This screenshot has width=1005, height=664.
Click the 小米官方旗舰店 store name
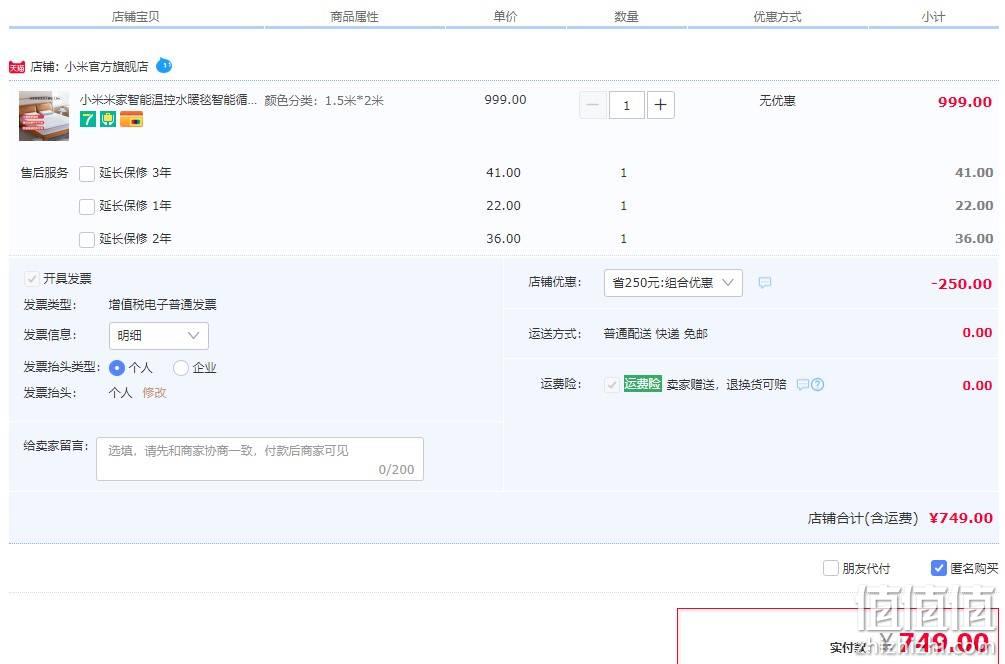(x=106, y=67)
